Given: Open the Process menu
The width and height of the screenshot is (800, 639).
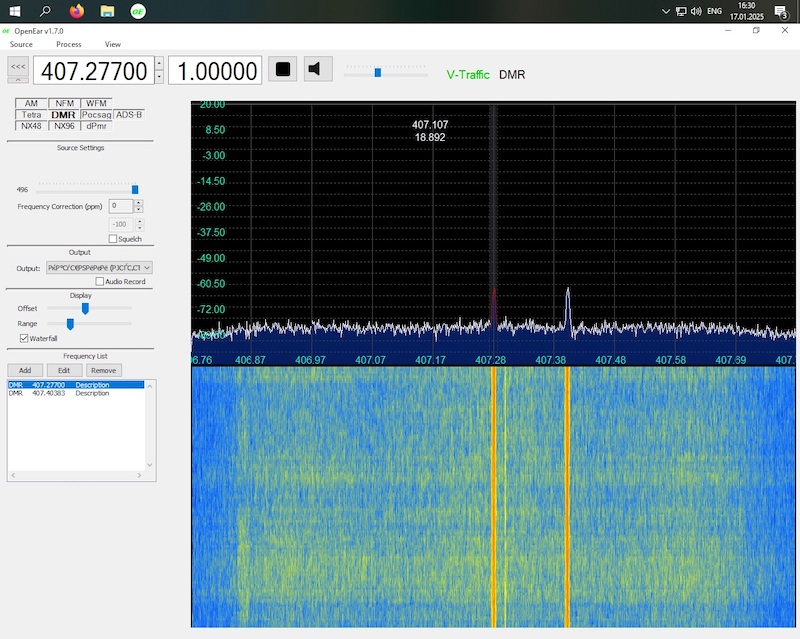Looking at the screenshot, I should [69, 44].
